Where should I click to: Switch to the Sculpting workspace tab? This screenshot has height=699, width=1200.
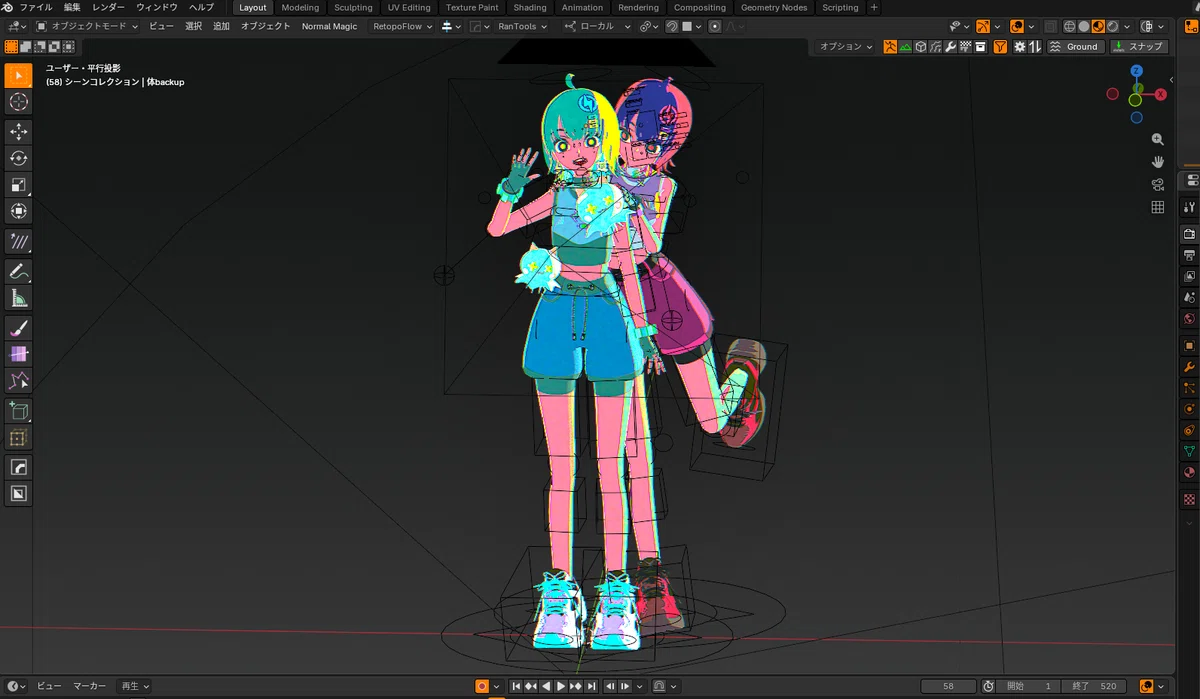point(353,7)
